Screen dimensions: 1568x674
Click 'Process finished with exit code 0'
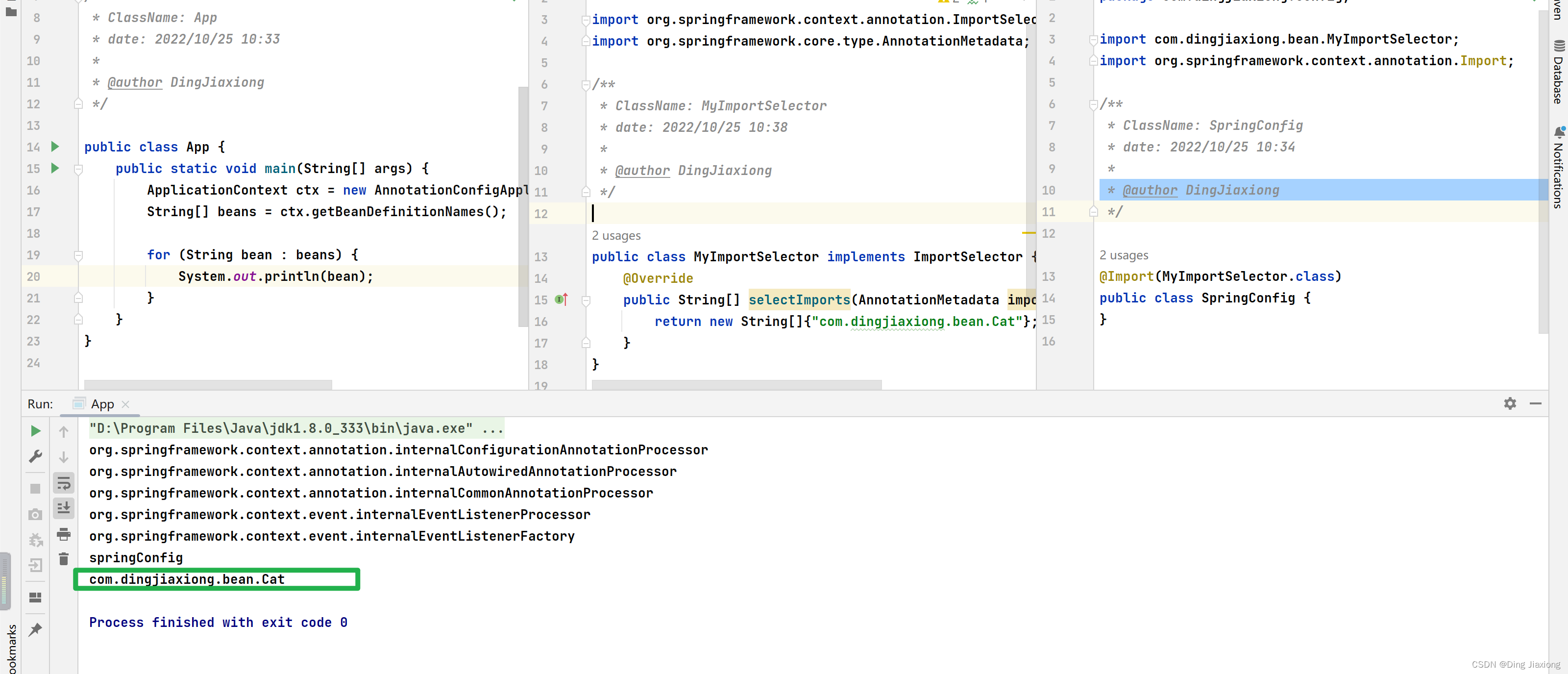(218, 622)
